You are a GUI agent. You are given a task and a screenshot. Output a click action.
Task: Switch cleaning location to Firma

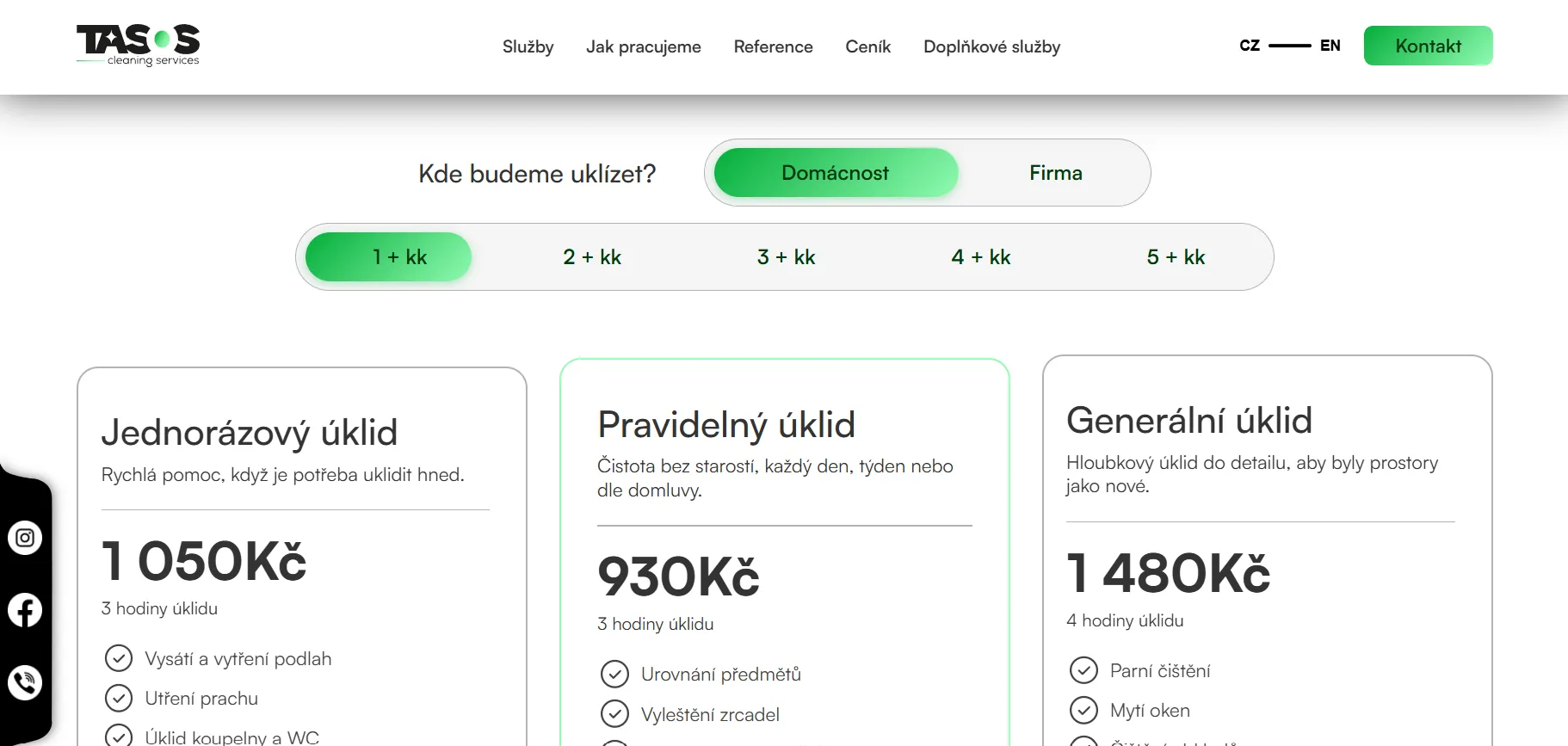pyautogui.click(x=1055, y=173)
